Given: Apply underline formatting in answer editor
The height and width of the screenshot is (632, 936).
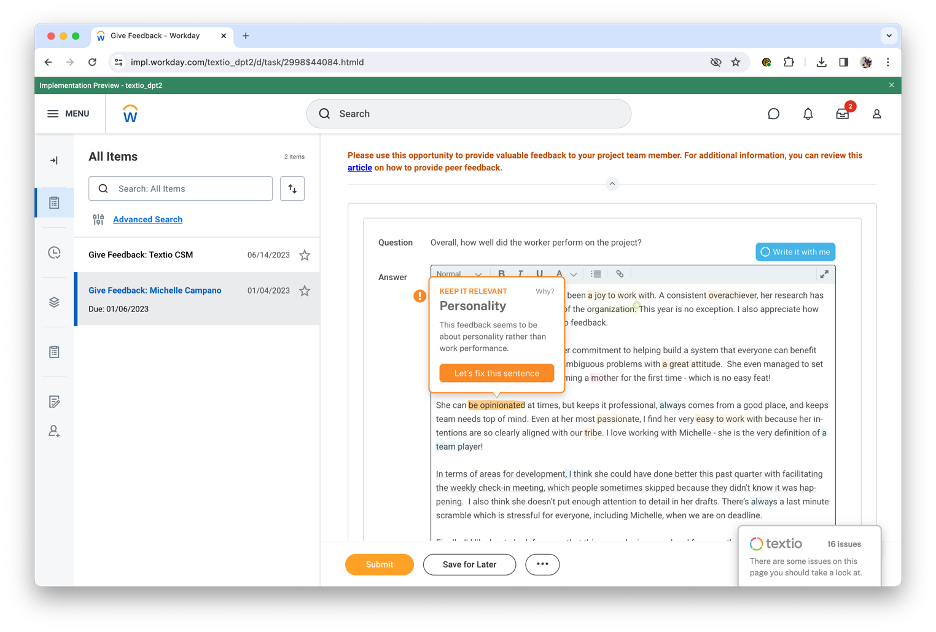Looking at the screenshot, I should coord(540,273).
